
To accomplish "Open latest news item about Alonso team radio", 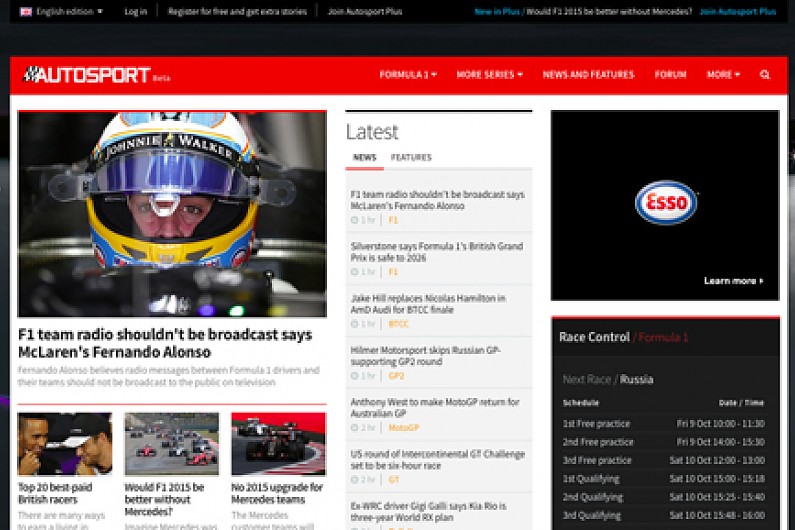I will 438,200.
